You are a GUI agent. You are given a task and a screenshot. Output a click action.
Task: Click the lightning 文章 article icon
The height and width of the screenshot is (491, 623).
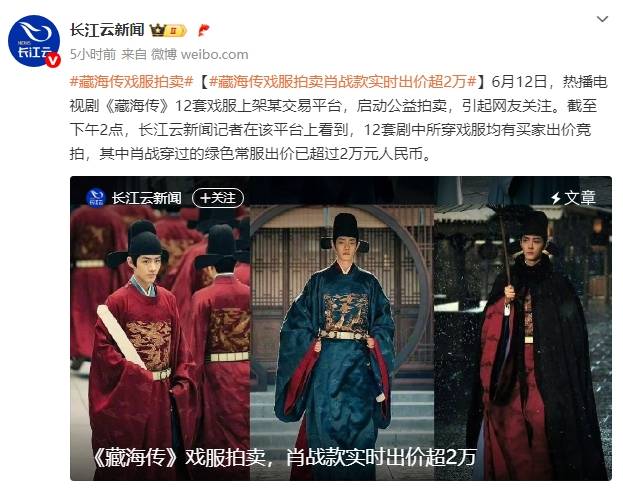click(x=556, y=198)
